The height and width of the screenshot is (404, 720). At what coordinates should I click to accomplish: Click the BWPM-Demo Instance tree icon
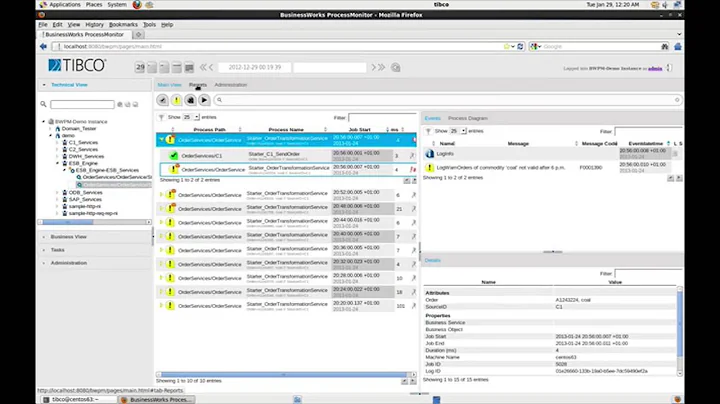pyautogui.click(x=51, y=122)
